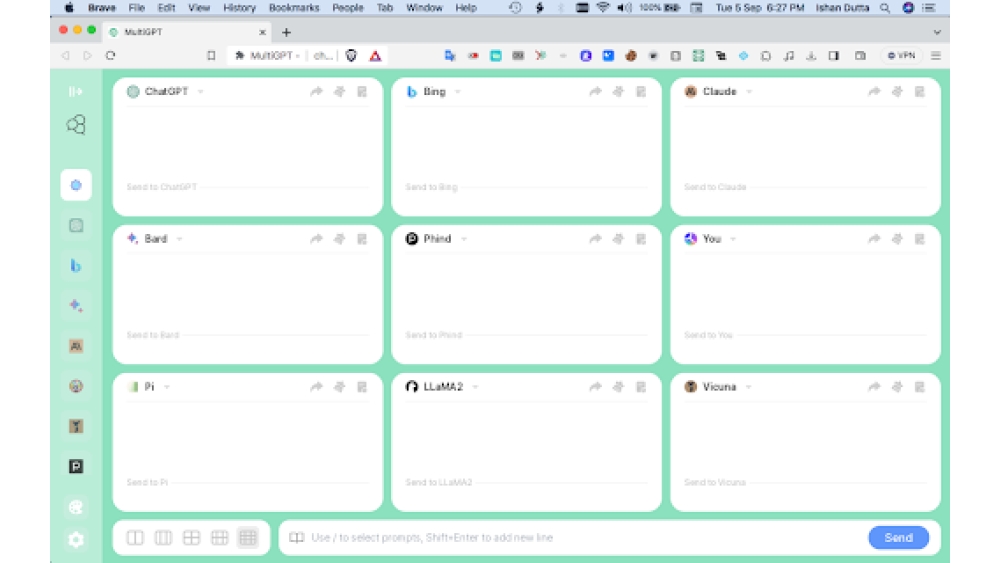Click the Wi-Fi menu bar icon

(x=603, y=8)
